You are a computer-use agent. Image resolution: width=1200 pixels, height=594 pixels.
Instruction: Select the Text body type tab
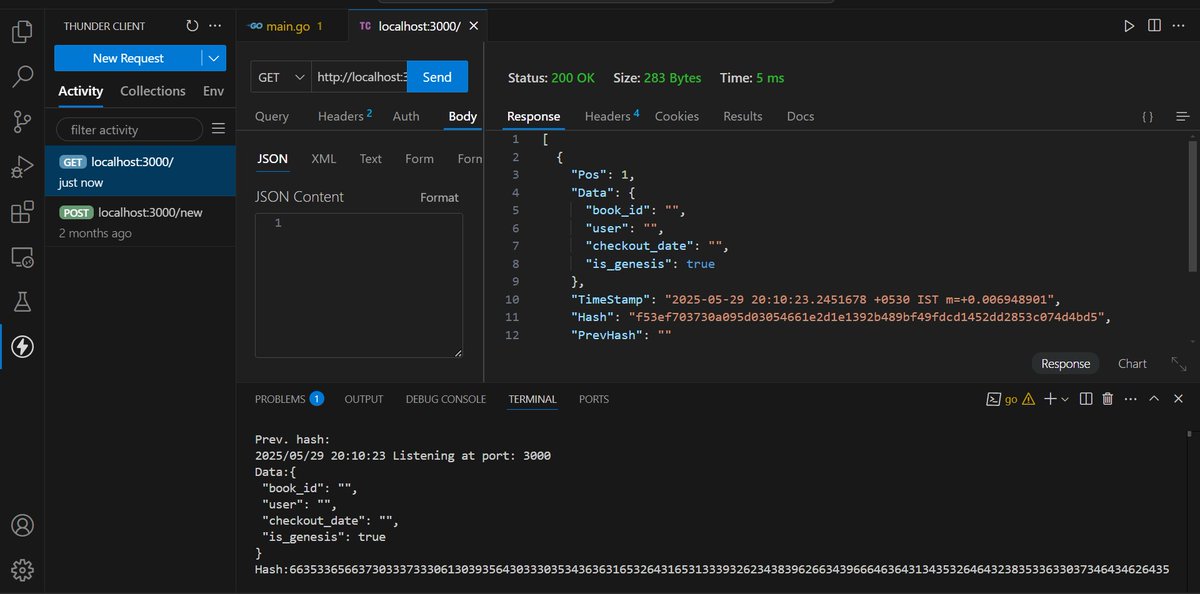coord(371,158)
